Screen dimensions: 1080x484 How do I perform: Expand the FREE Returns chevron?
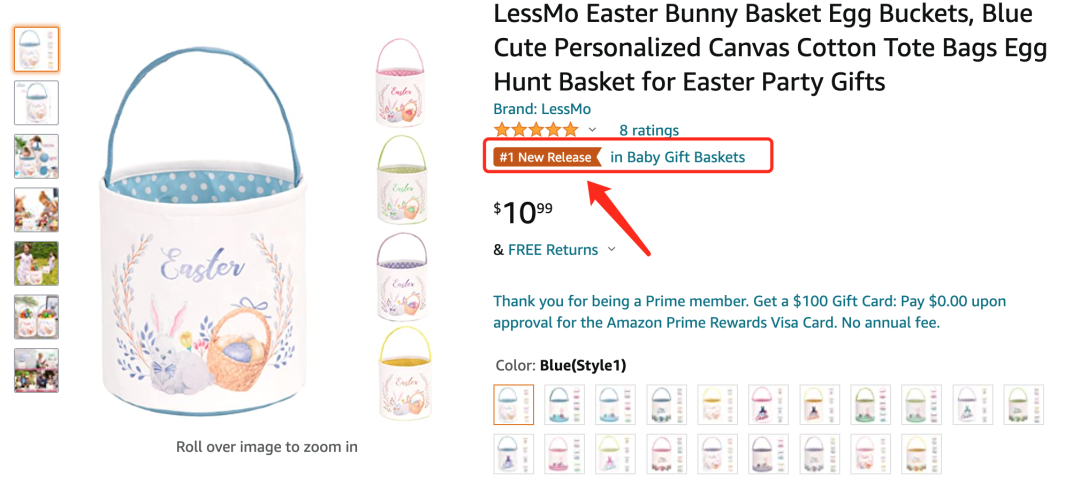point(612,250)
